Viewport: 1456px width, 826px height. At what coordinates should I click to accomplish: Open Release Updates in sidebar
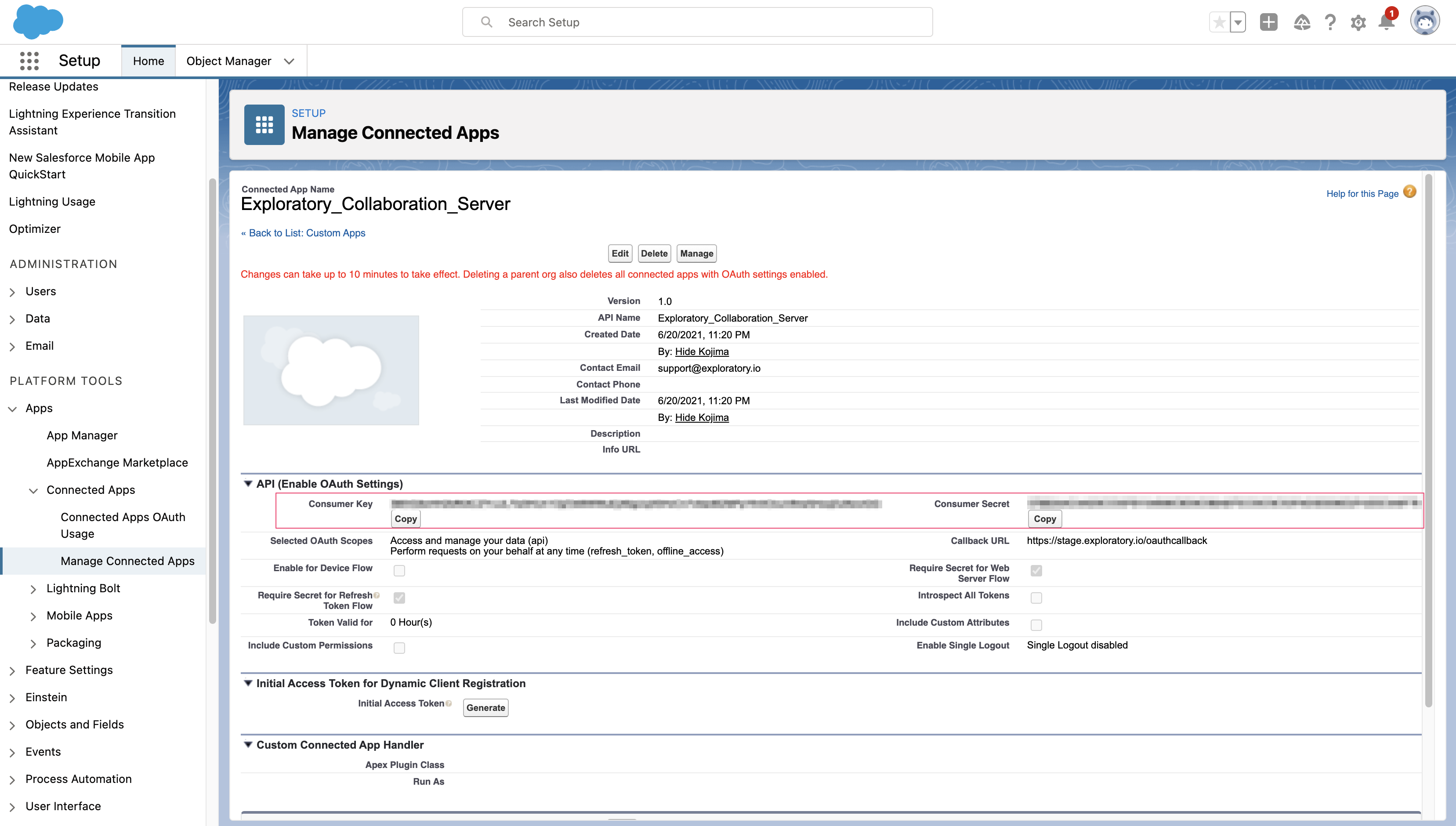pos(54,86)
